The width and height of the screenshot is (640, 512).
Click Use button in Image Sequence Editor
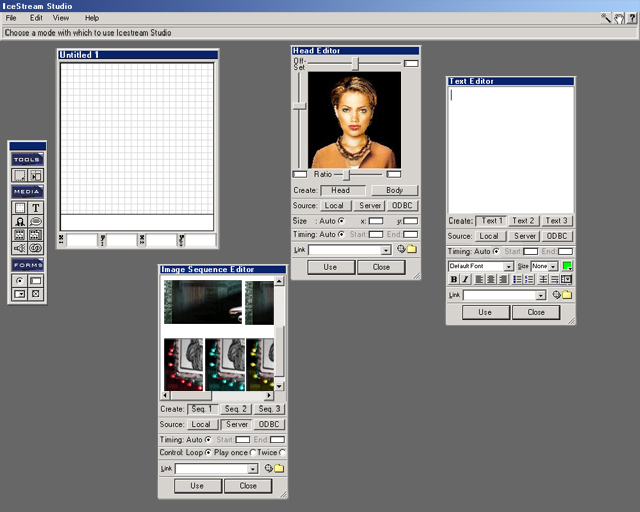pyautogui.click(x=197, y=486)
